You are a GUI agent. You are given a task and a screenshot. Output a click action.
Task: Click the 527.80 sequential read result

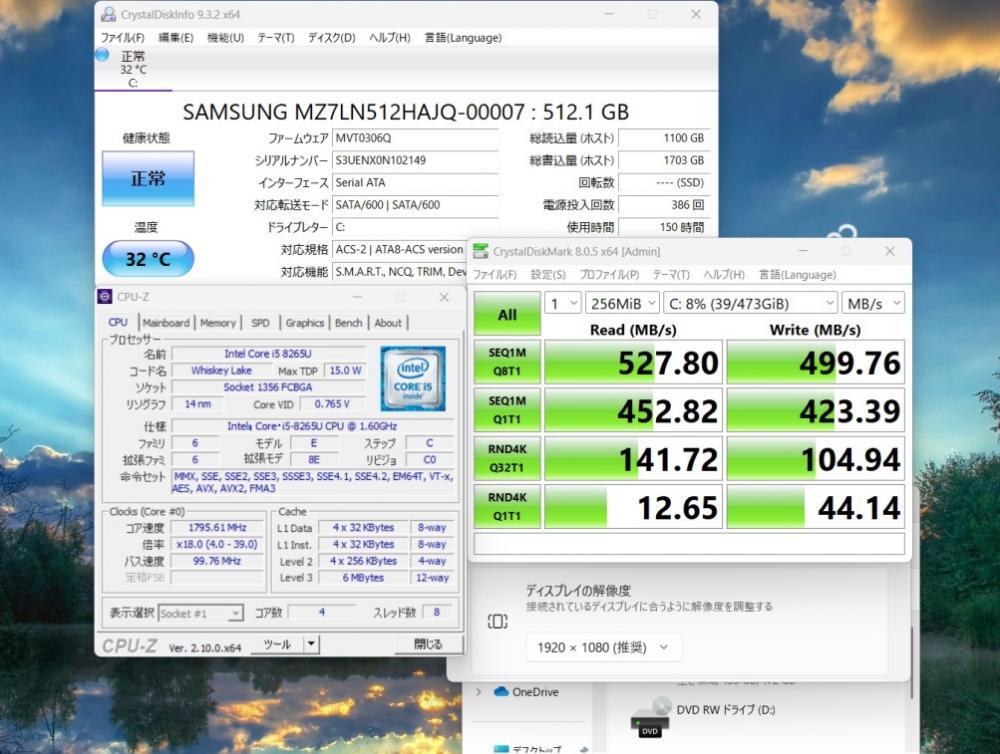coord(633,362)
